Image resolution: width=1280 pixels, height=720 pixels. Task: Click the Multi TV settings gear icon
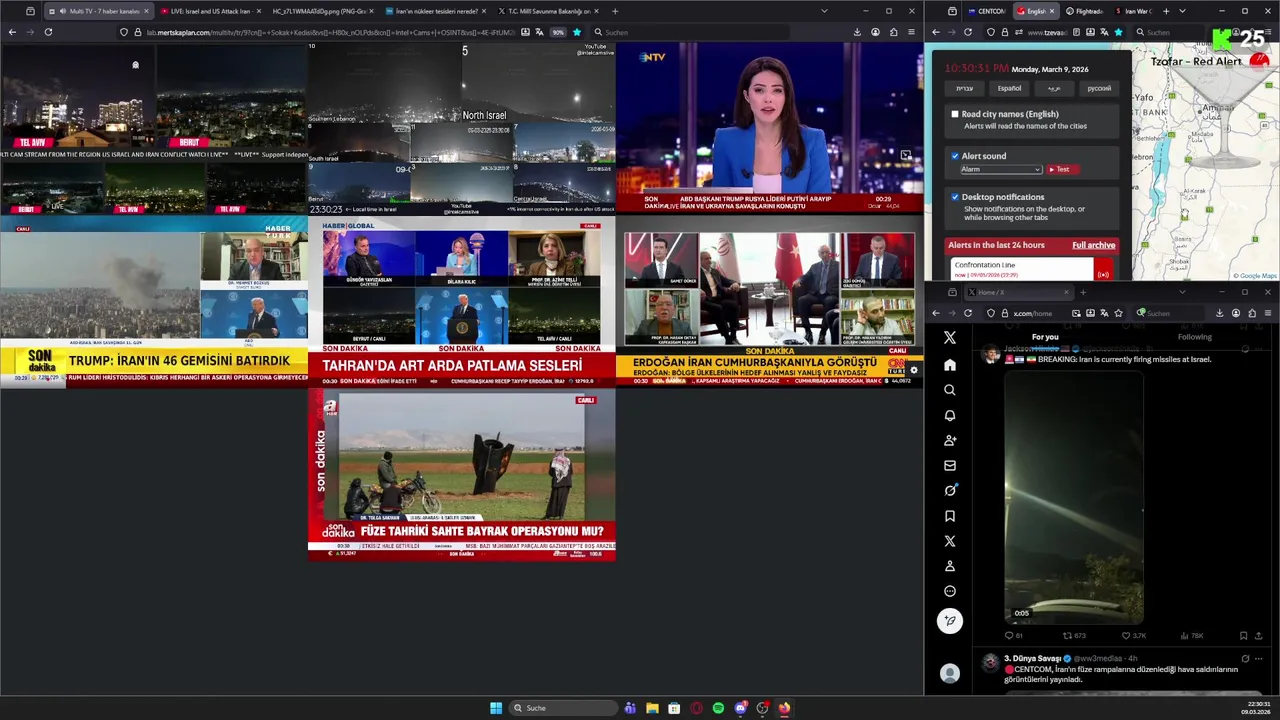913,370
